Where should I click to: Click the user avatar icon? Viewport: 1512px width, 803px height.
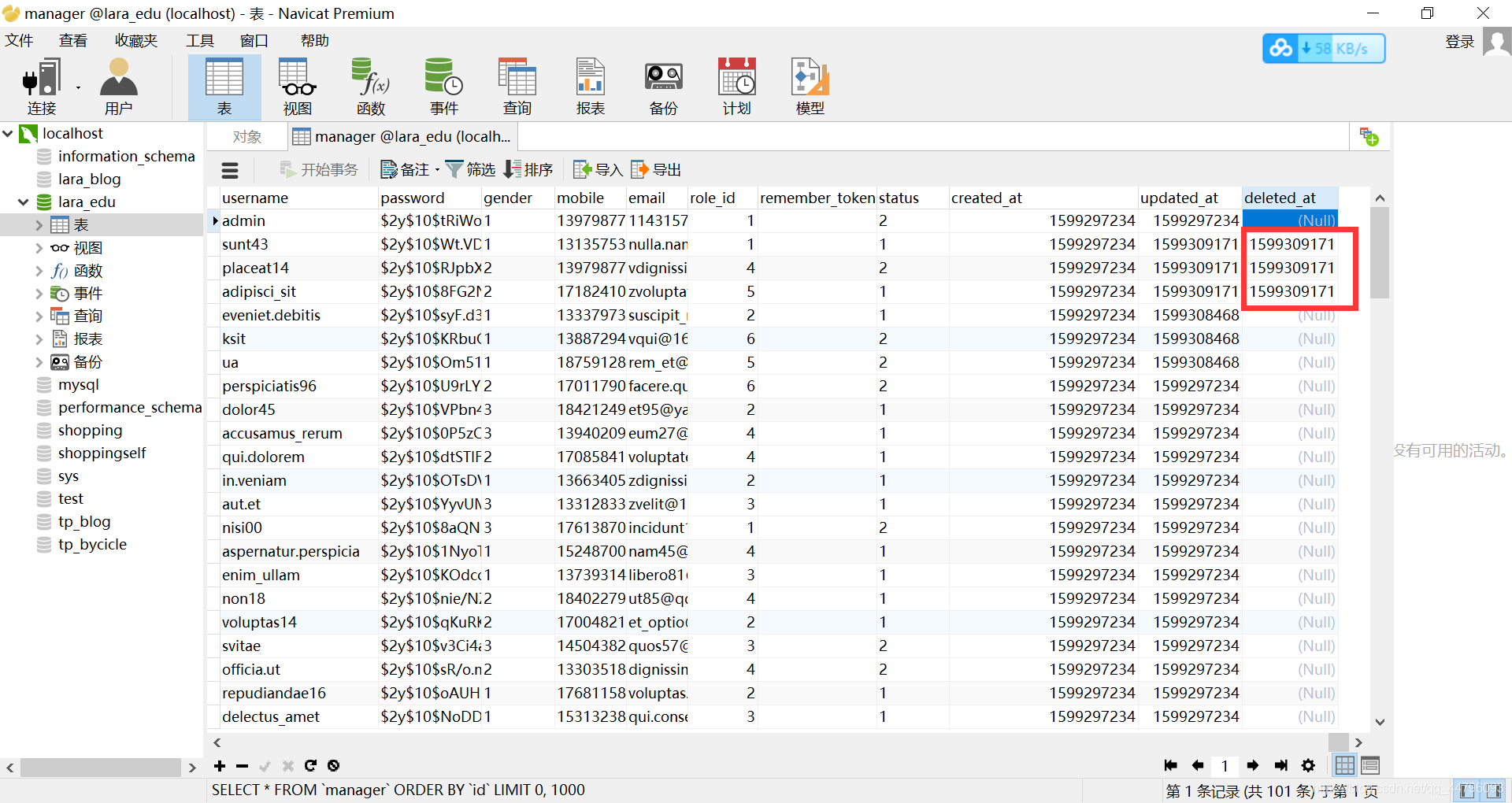click(1496, 42)
